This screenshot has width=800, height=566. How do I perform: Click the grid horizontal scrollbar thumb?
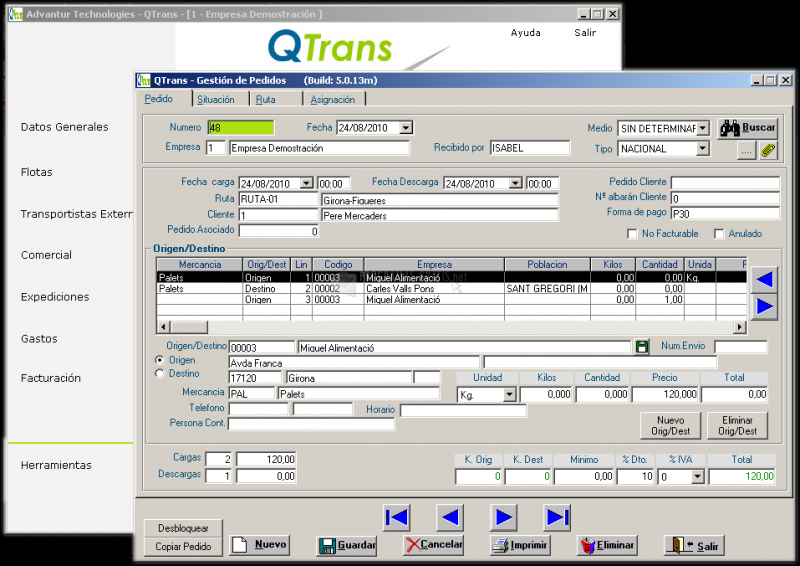(189, 327)
